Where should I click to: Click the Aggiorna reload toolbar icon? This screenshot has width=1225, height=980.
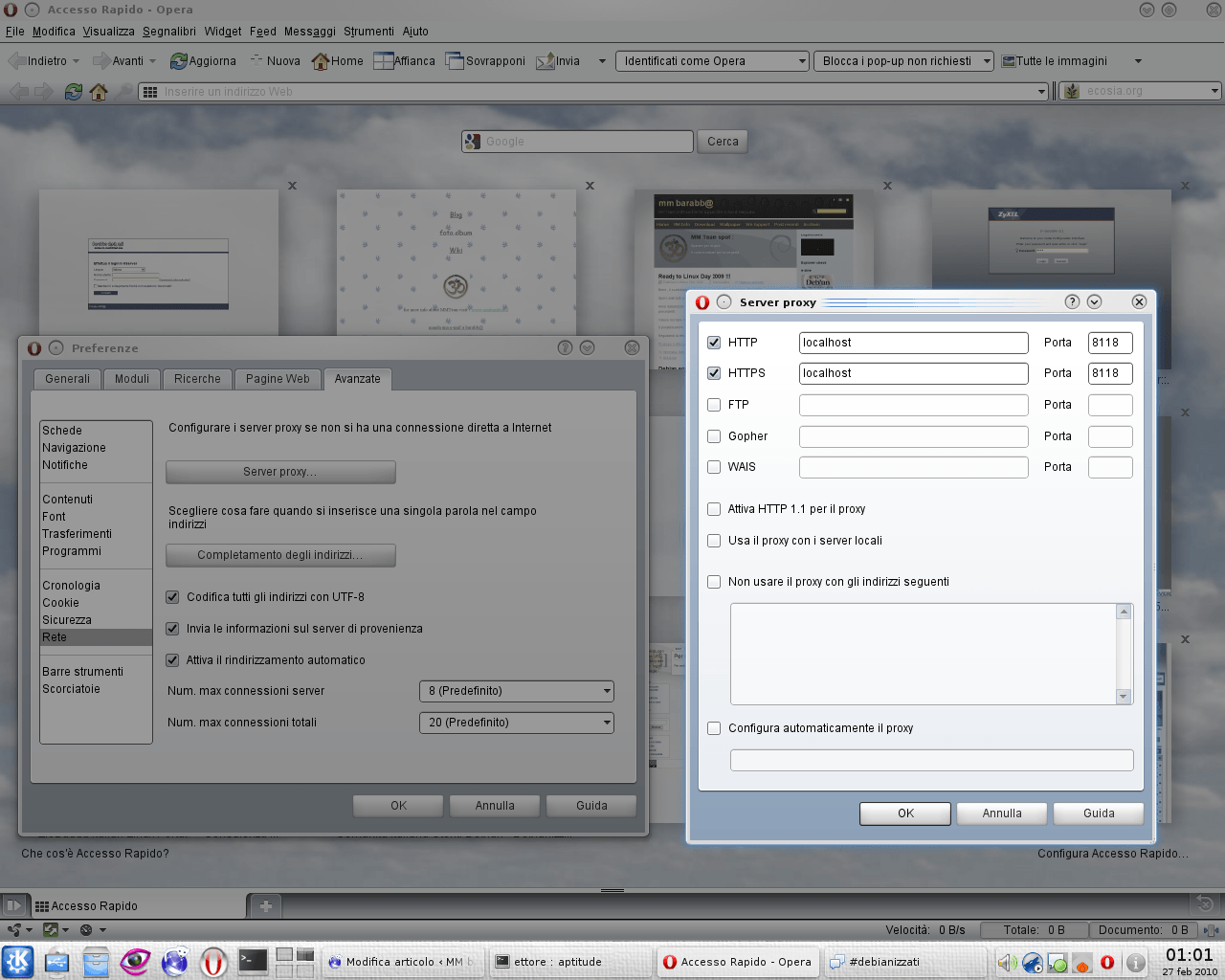(x=179, y=61)
